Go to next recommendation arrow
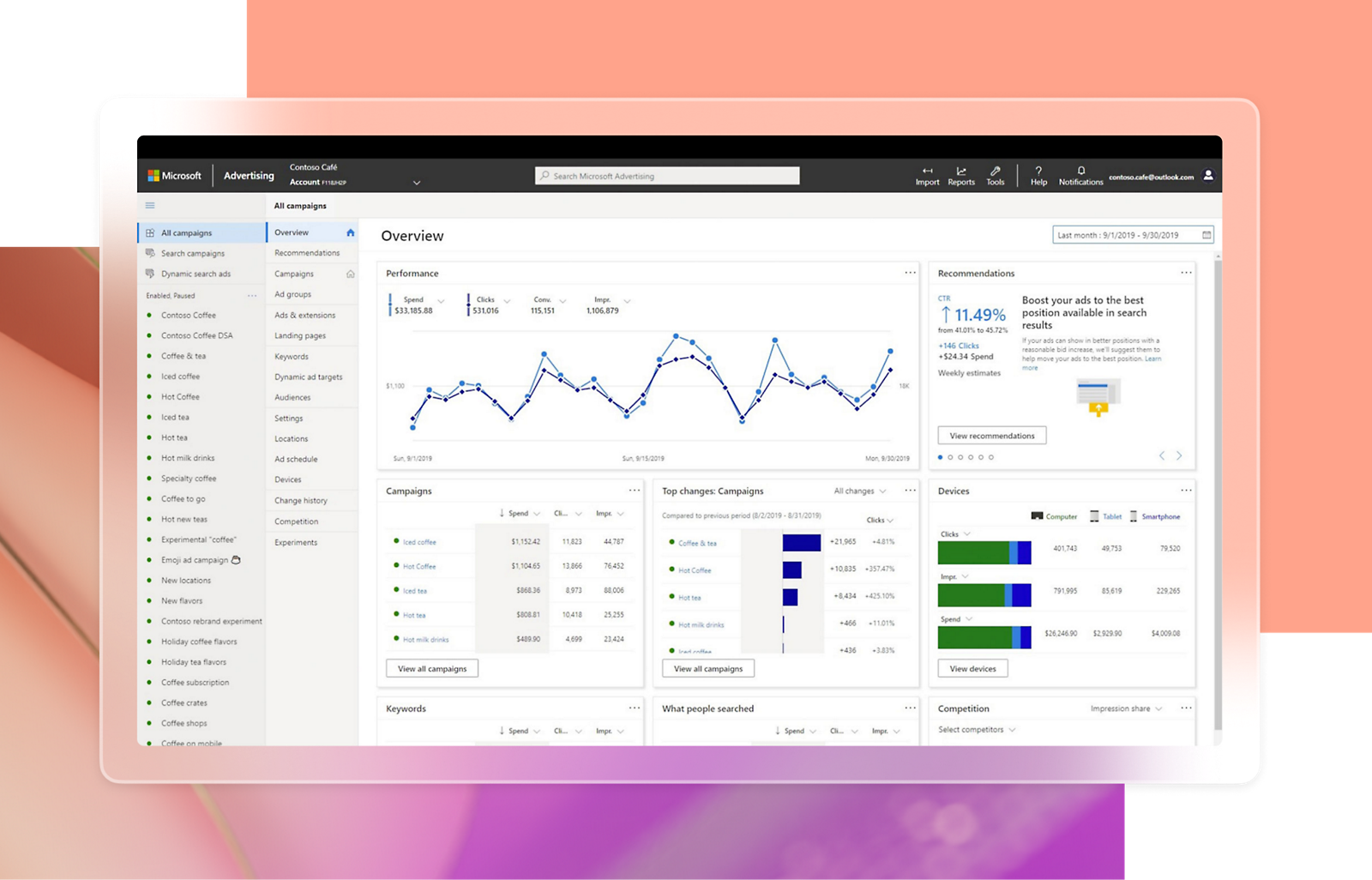The width and height of the screenshot is (1372, 880). [1179, 455]
